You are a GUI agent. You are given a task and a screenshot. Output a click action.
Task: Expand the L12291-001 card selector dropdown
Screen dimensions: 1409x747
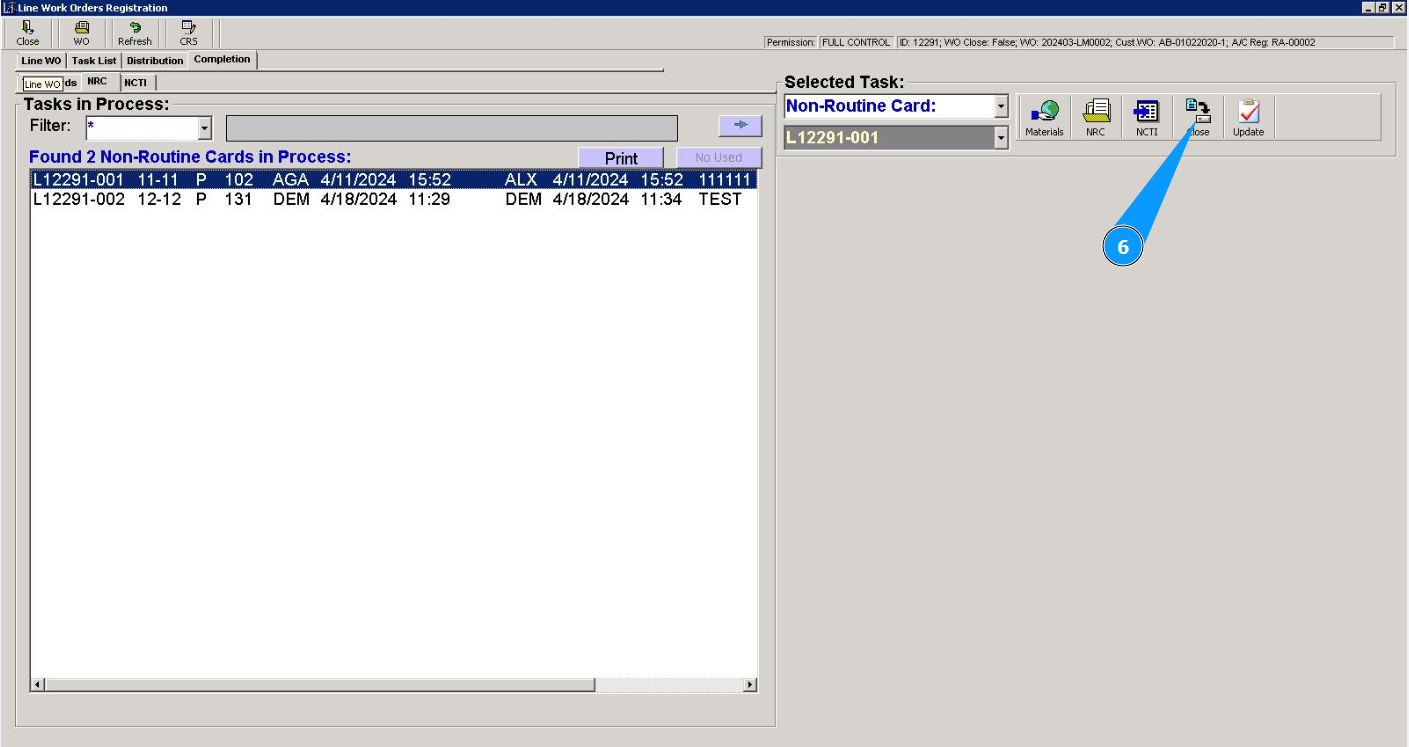click(x=1001, y=138)
